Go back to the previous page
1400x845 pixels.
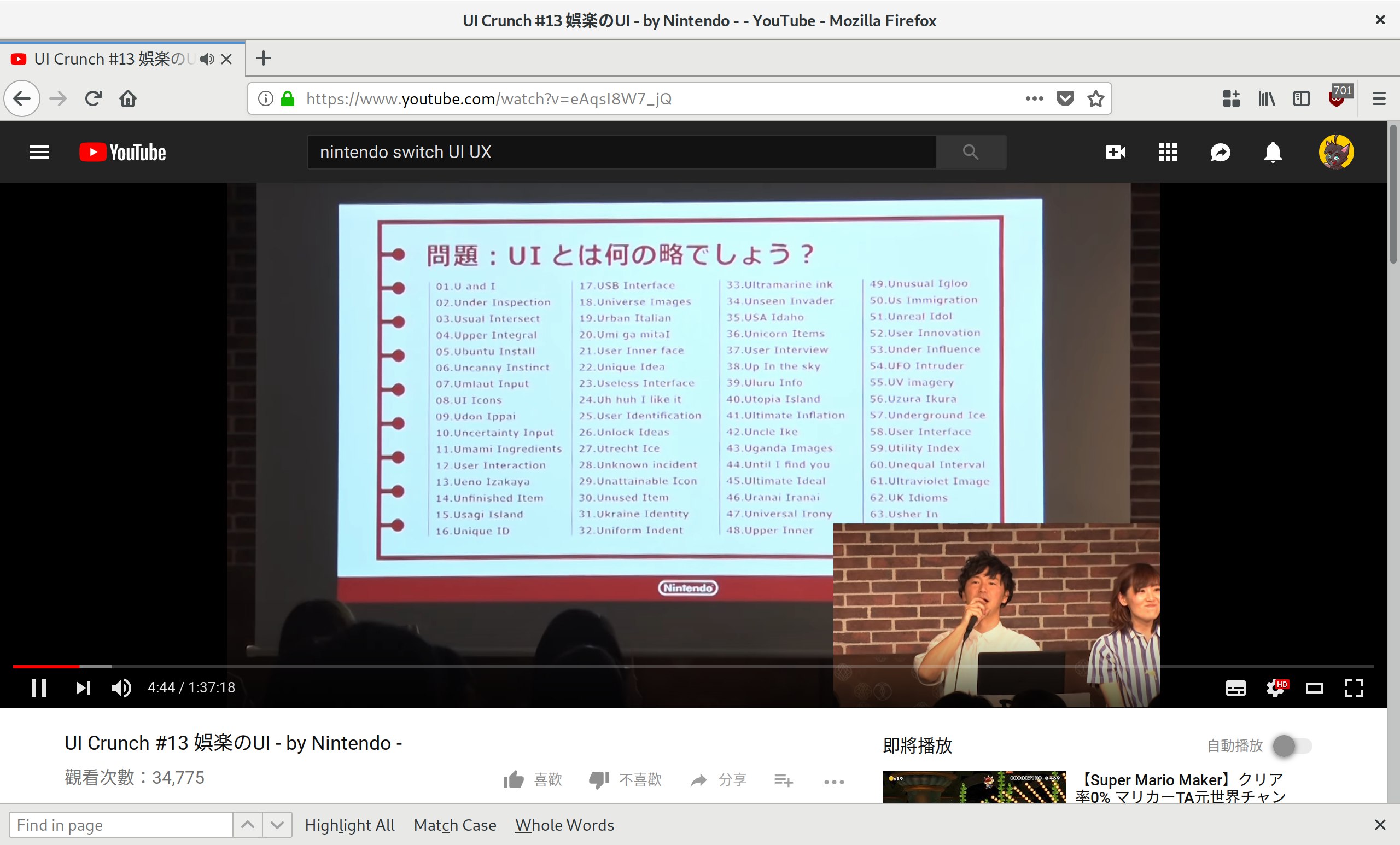(x=22, y=99)
